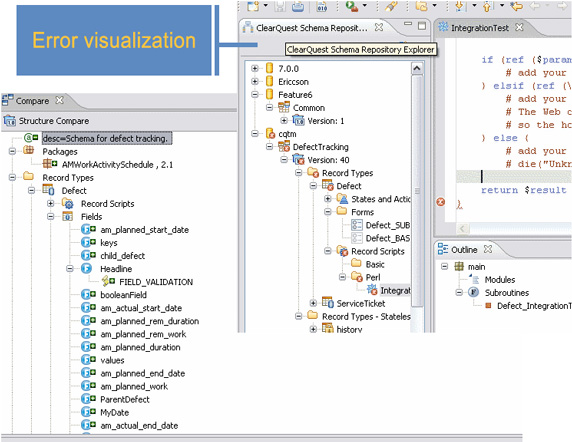Open the New wizard dropdown arrow
Screen dimensions: 572x442
[266, 5]
